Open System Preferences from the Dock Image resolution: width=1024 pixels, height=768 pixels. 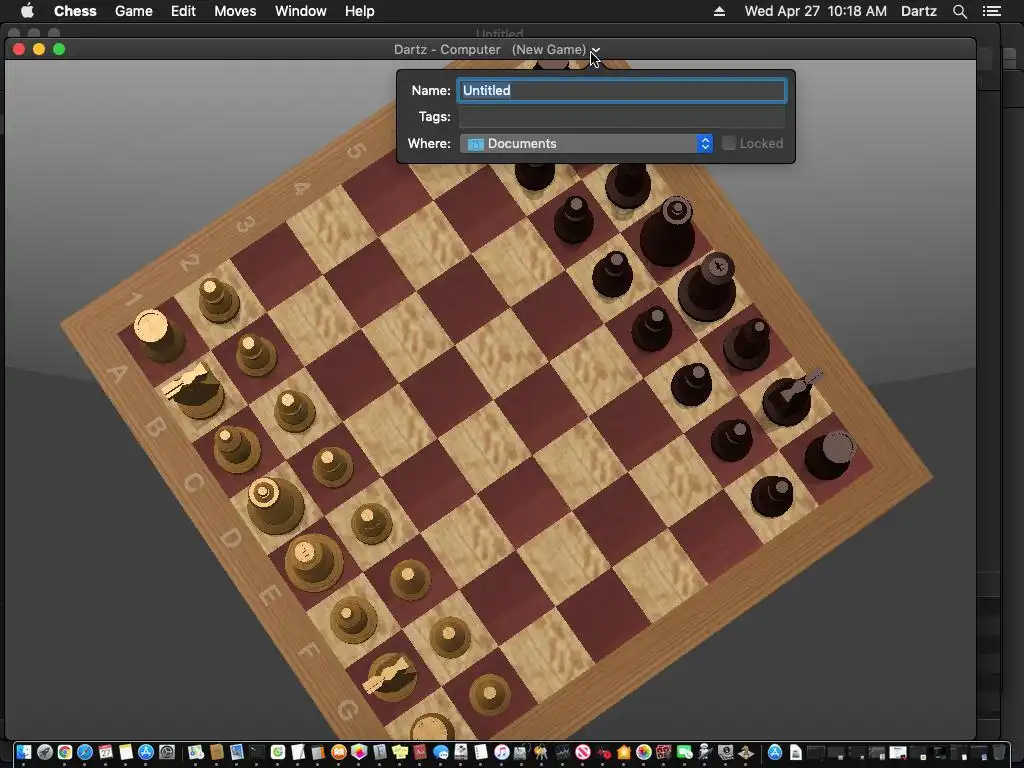(167, 752)
